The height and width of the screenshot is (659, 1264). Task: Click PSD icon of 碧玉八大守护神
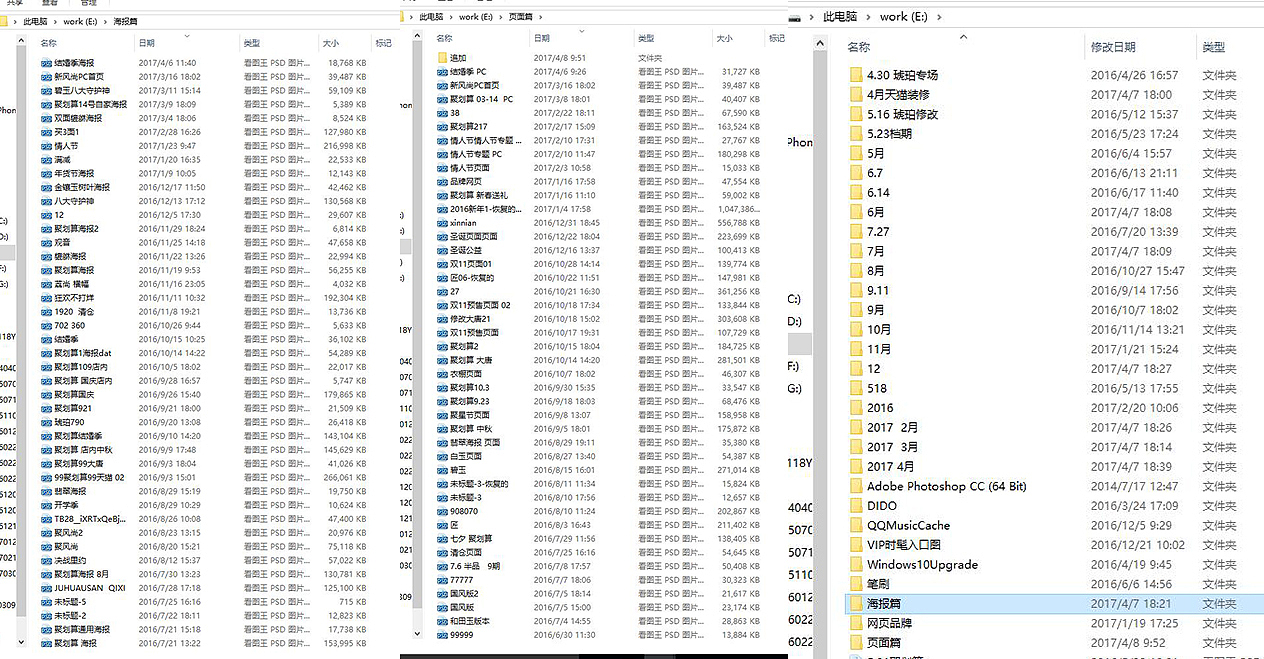46,90
